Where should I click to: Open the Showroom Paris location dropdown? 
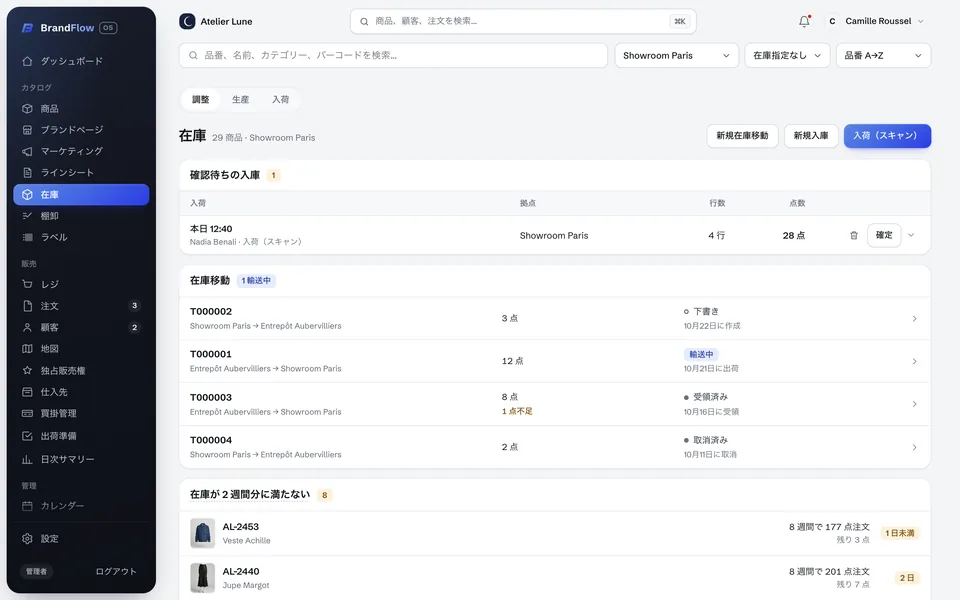tap(677, 55)
